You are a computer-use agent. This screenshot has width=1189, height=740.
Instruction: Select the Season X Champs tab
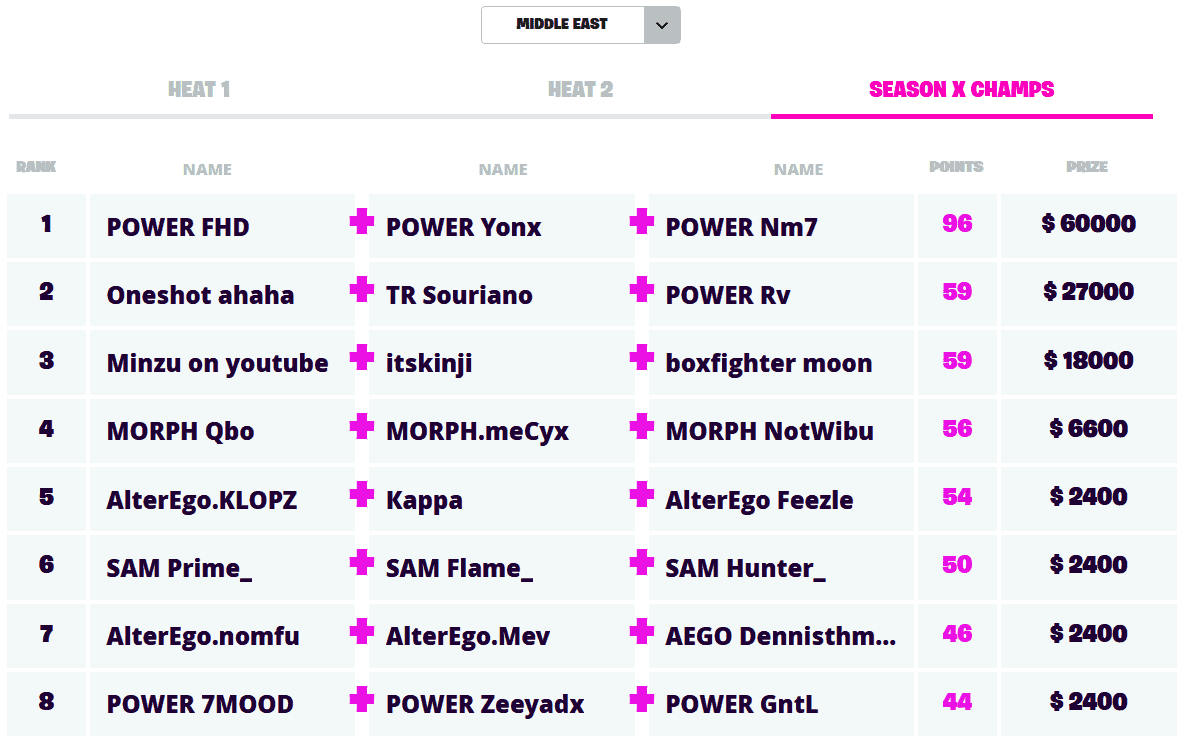961,90
